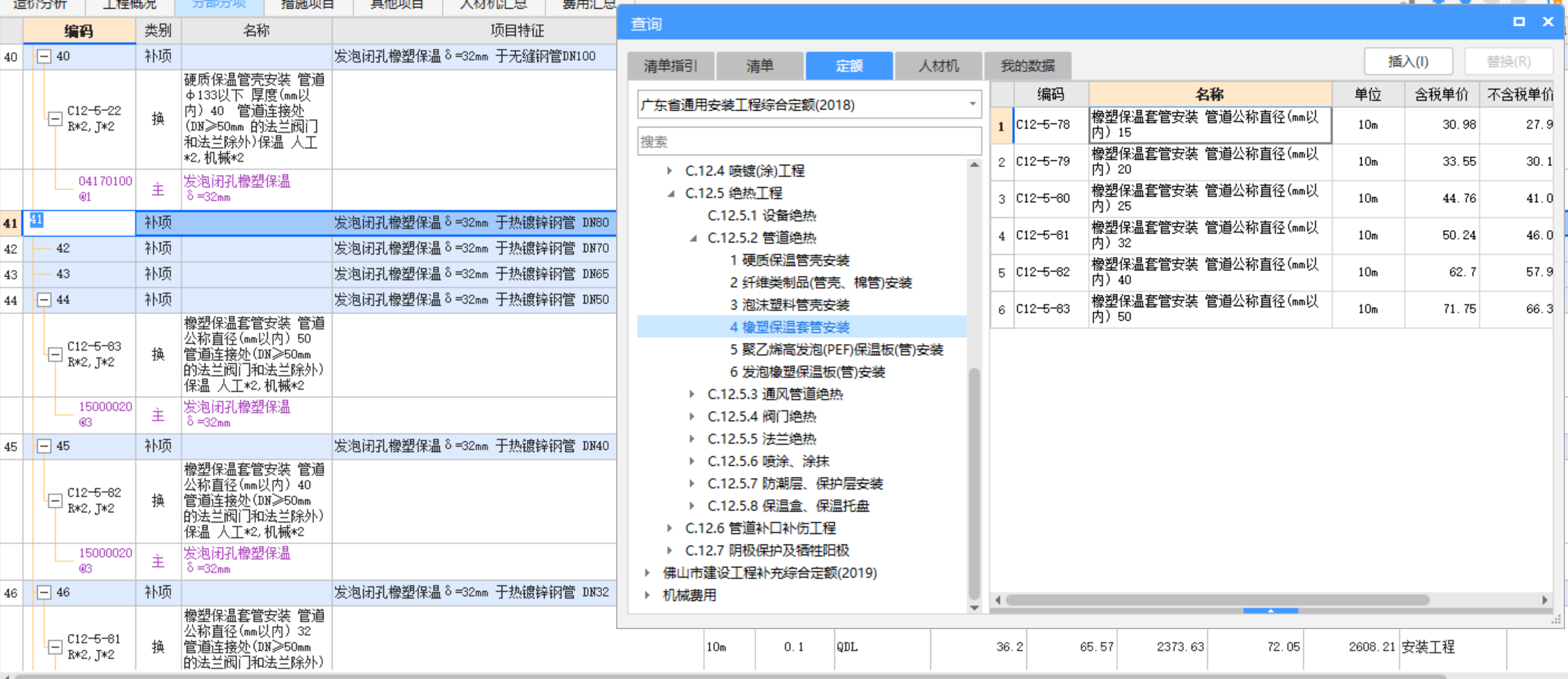Expand the C.12.6 管道补口补伤工程 node
The height and width of the screenshot is (679, 1568).
tap(670, 528)
